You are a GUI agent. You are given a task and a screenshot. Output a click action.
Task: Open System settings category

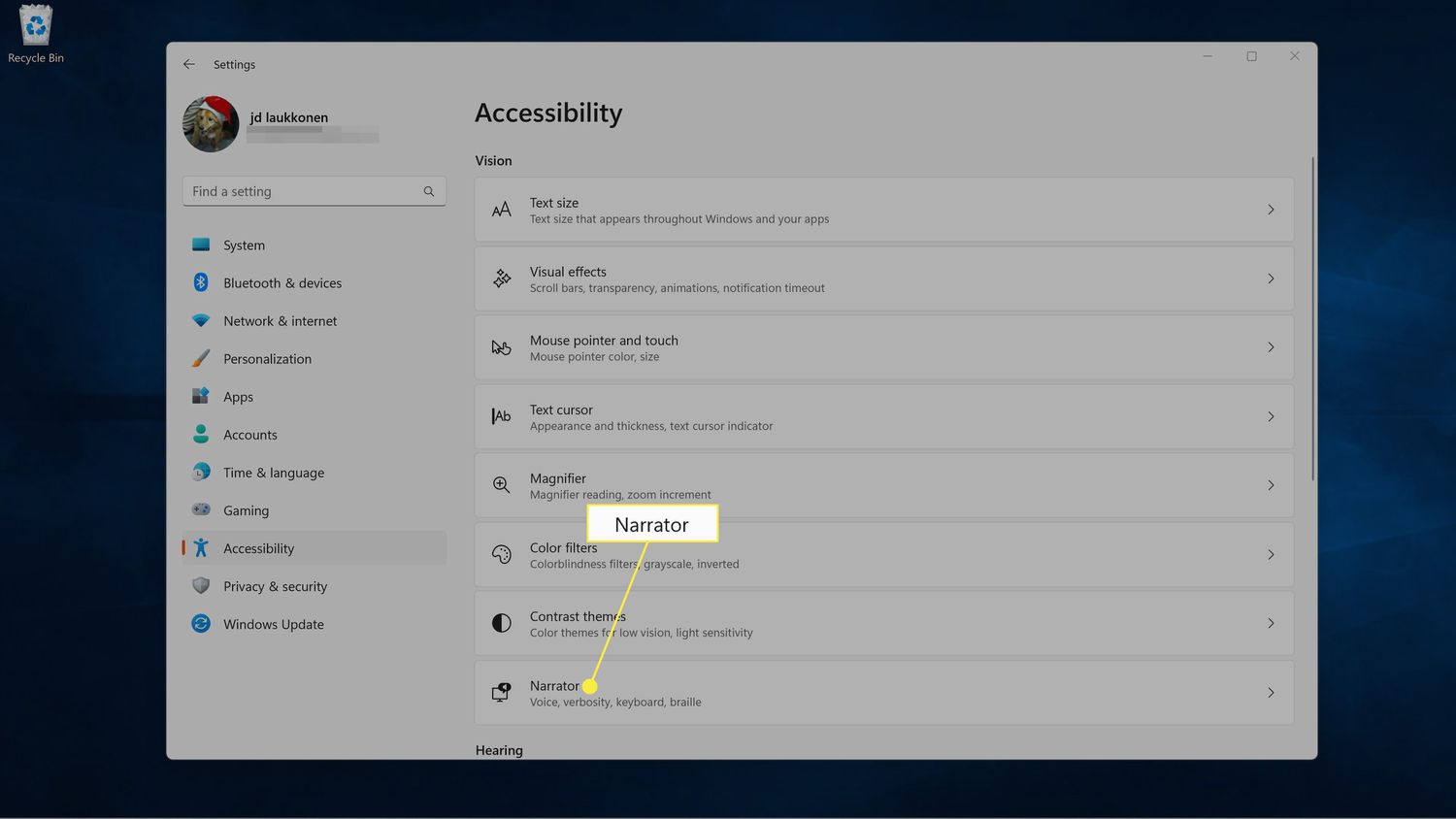[314, 245]
